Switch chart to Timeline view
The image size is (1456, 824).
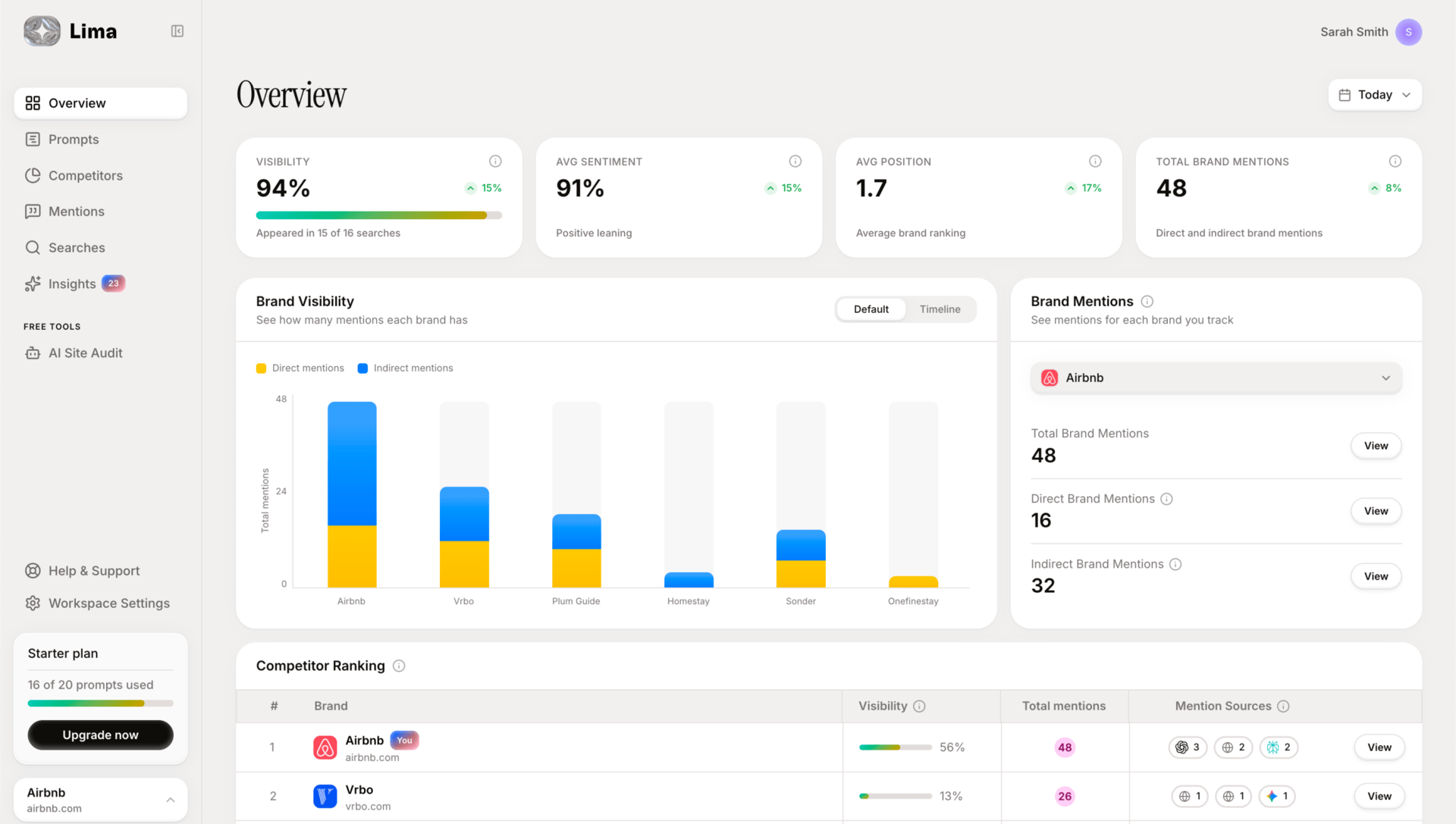pyautogui.click(x=940, y=309)
